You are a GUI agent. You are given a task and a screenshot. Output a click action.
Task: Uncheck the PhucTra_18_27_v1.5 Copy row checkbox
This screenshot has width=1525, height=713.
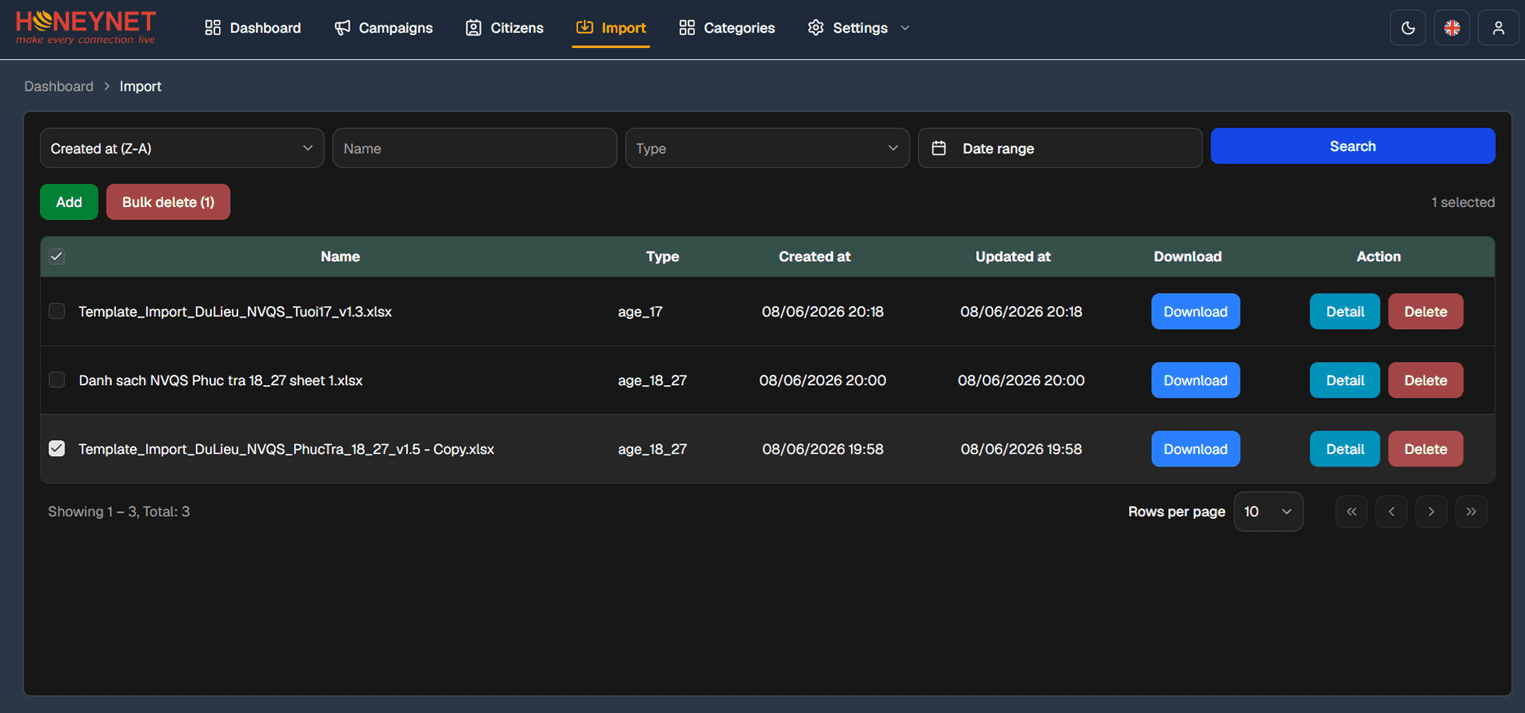point(57,448)
